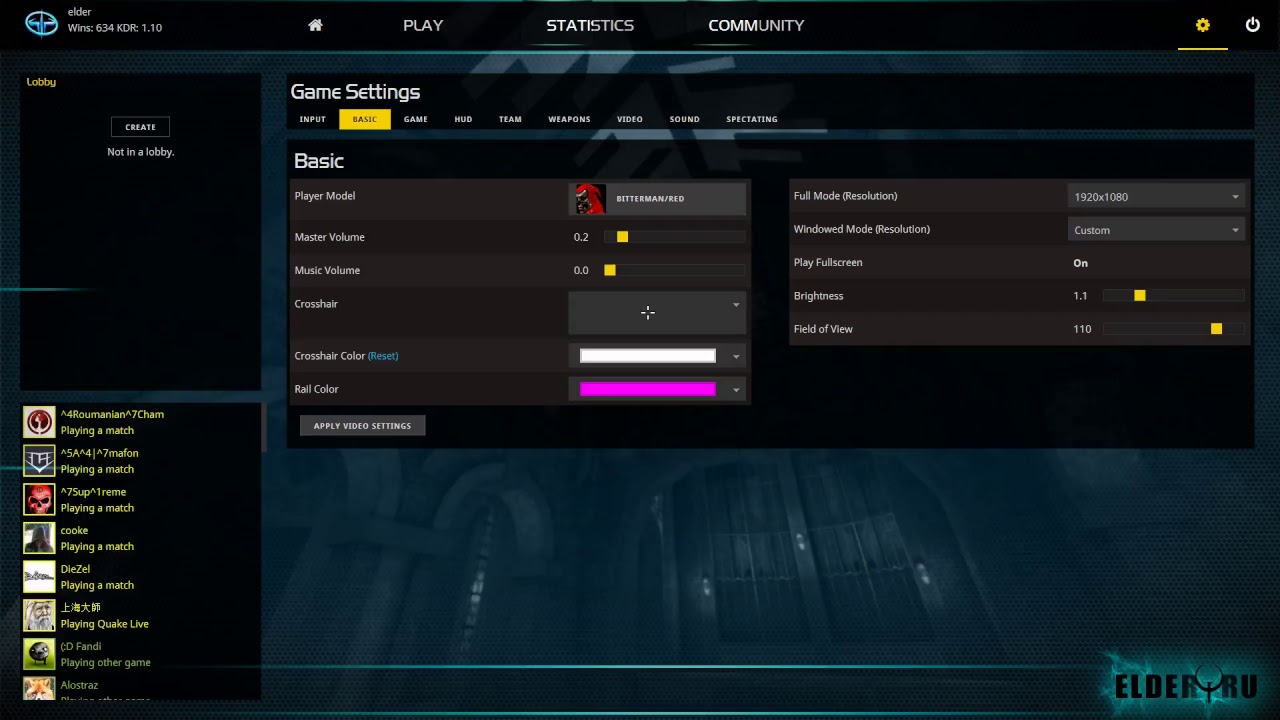
Task: Adjust the Music Volume slider
Action: [675, 270]
